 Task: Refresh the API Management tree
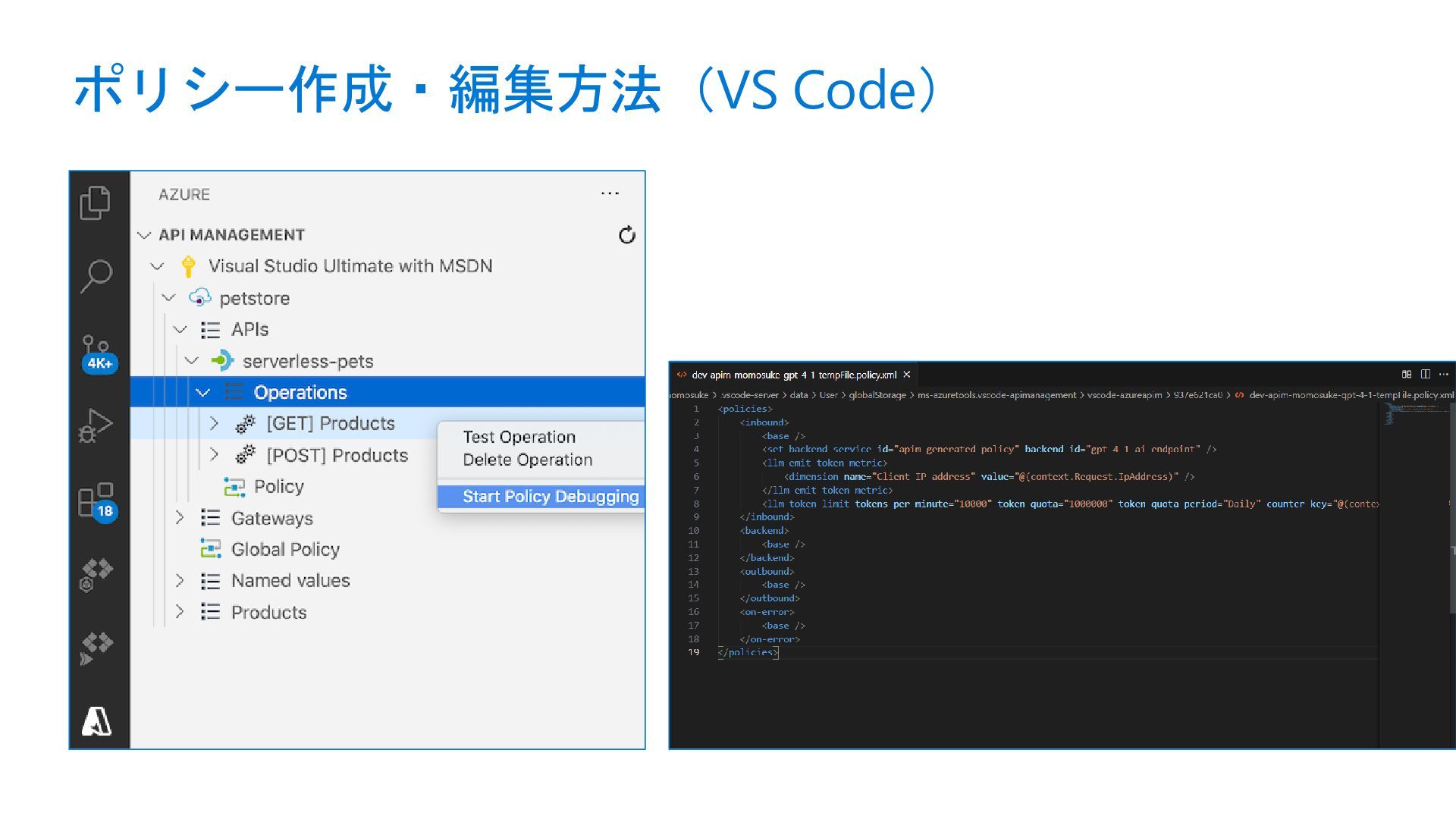point(626,235)
